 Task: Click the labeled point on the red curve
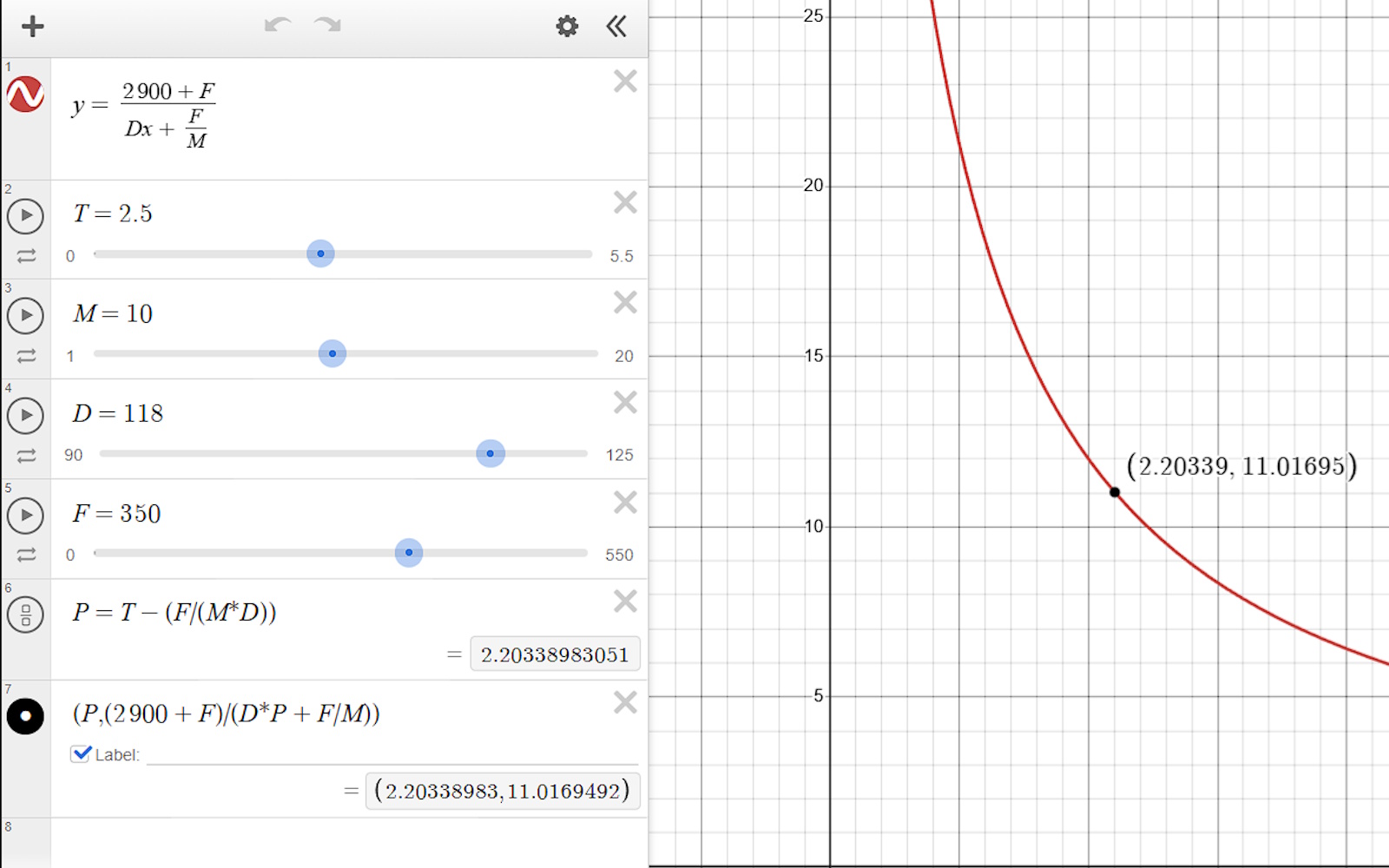(1115, 492)
